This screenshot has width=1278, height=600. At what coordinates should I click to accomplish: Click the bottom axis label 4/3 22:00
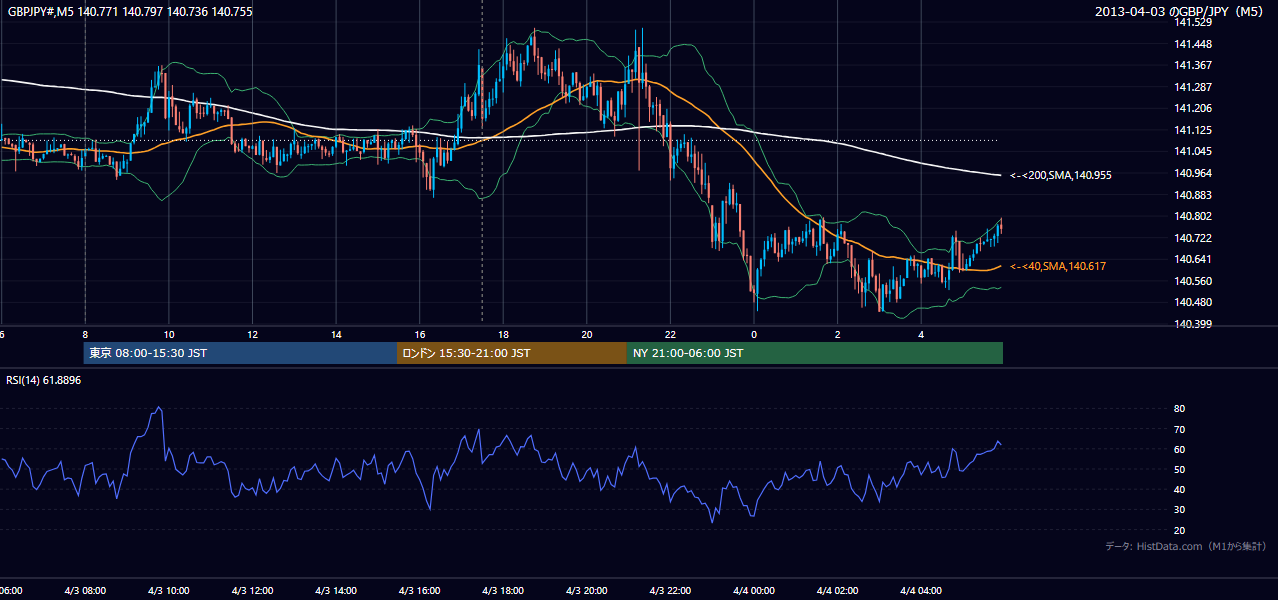(670, 591)
